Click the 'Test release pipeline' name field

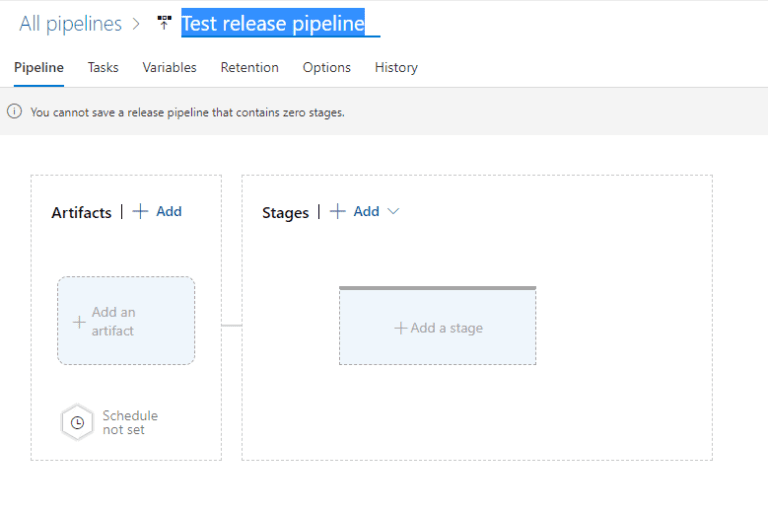273,24
